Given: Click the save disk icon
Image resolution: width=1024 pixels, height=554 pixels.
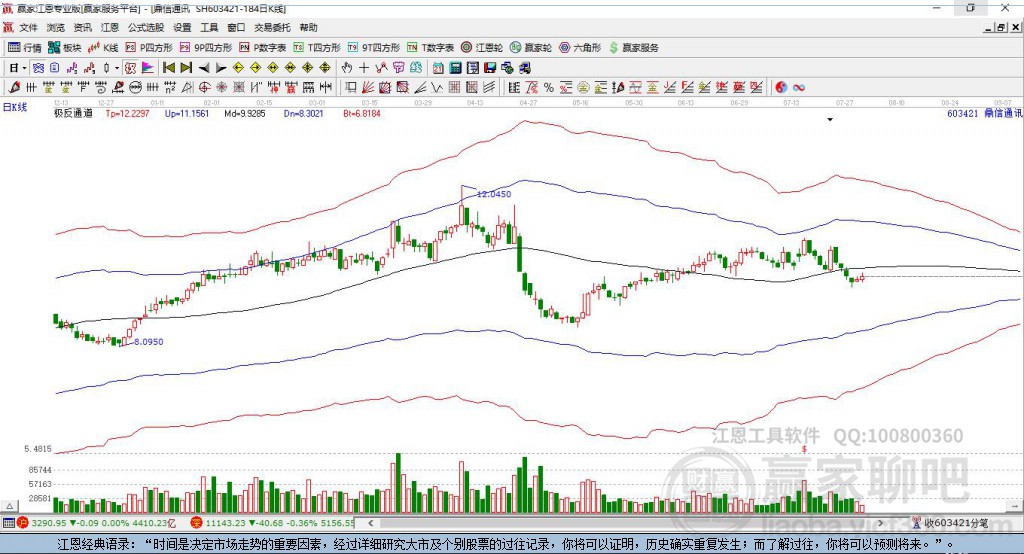Looking at the screenshot, I should pos(490,68).
